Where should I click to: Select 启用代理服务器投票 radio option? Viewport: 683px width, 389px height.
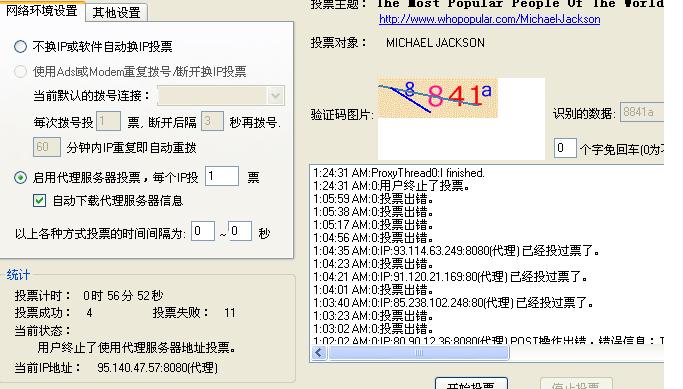20,177
